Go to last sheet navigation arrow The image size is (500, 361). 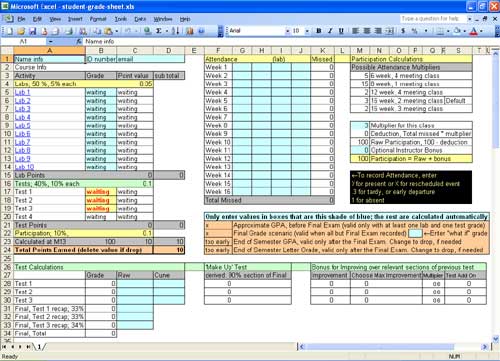pos(28,347)
